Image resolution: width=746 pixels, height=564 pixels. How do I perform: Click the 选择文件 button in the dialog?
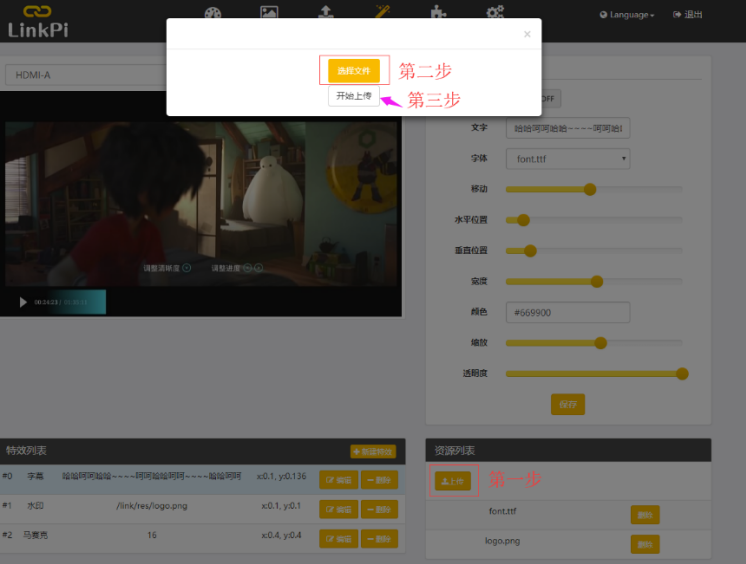pos(353,71)
